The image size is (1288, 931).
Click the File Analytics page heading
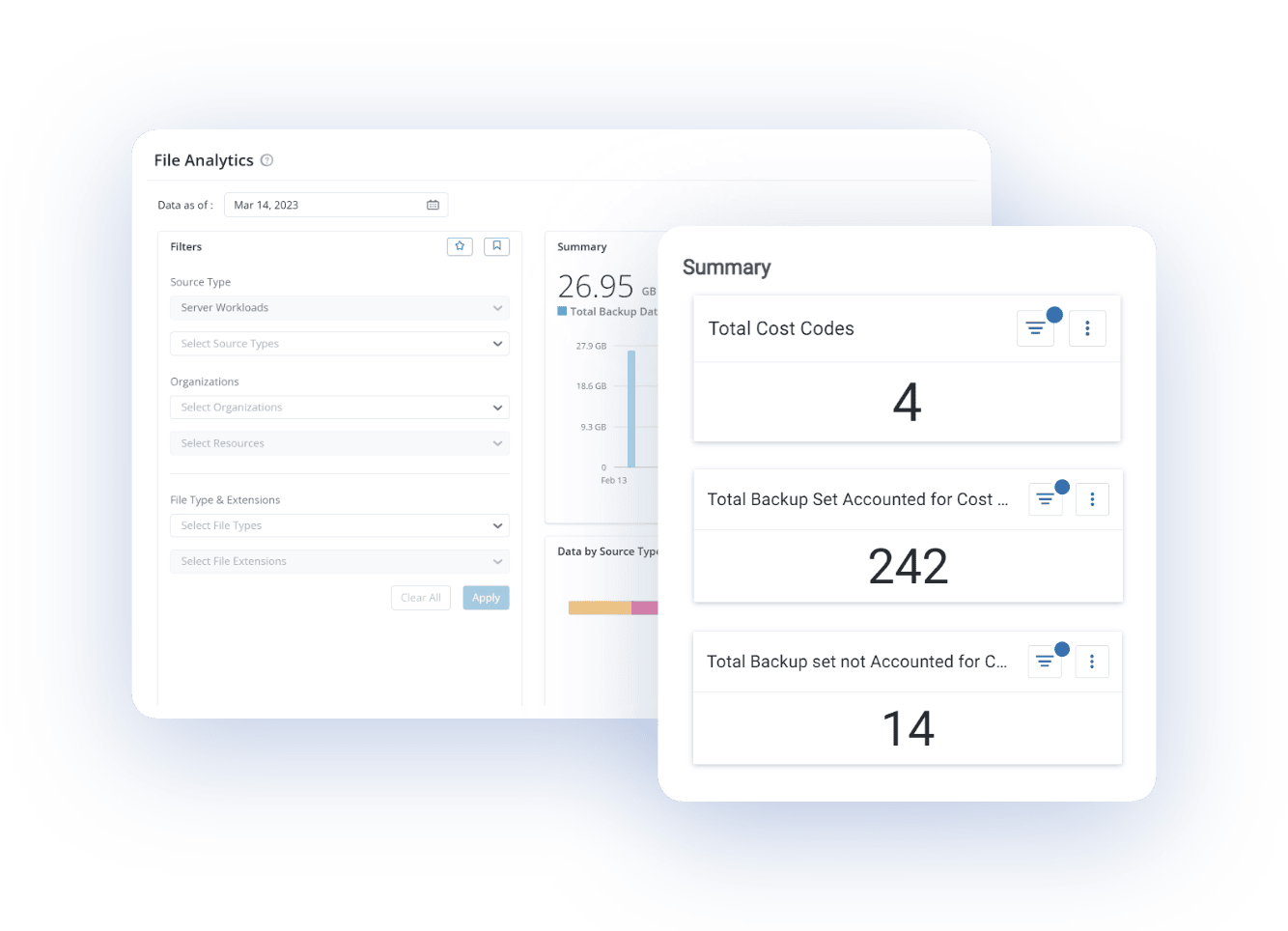[x=204, y=160]
